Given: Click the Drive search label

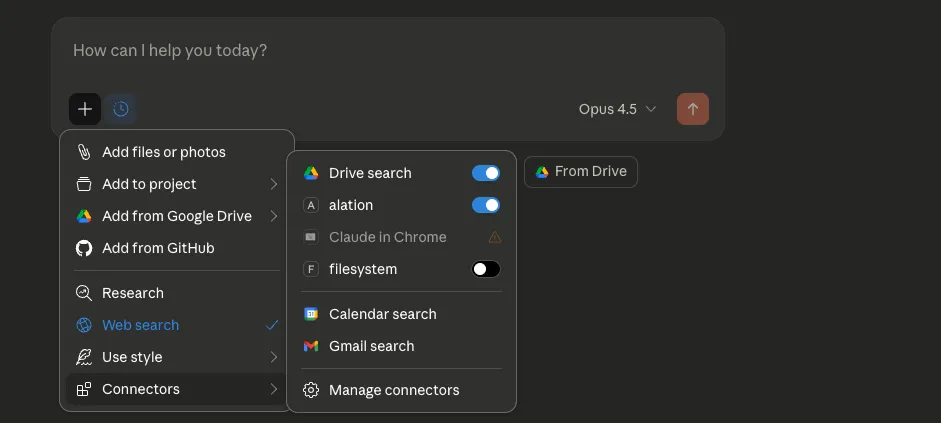Looking at the screenshot, I should (x=370, y=173).
